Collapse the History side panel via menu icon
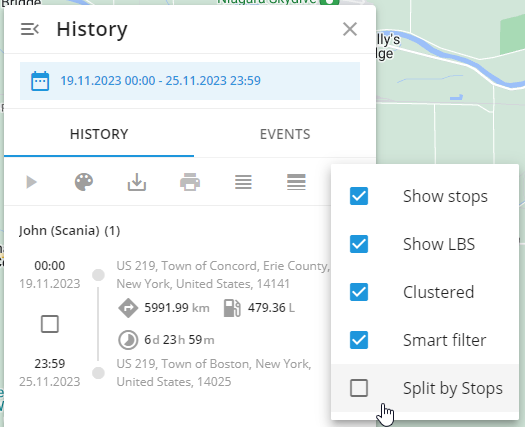The height and width of the screenshot is (427, 525). [30, 29]
